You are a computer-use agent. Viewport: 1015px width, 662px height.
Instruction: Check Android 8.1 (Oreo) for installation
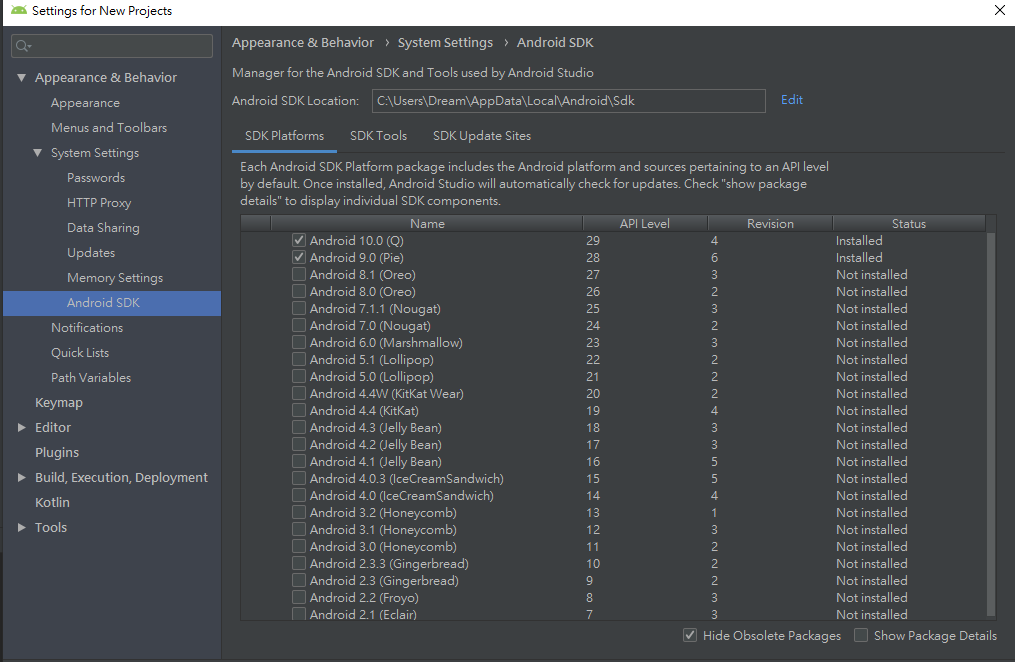pyautogui.click(x=298, y=274)
